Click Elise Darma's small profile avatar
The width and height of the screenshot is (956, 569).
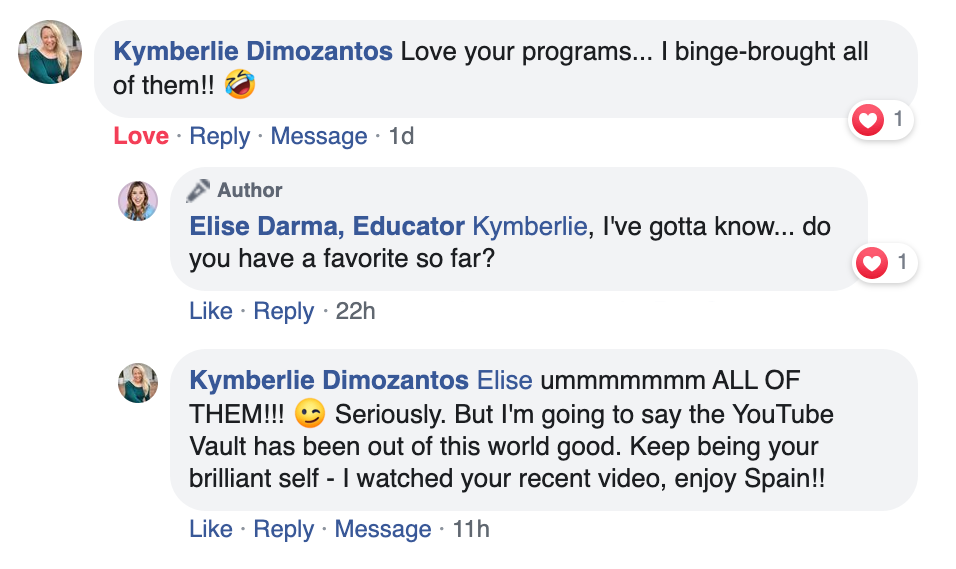(x=138, y=200)
